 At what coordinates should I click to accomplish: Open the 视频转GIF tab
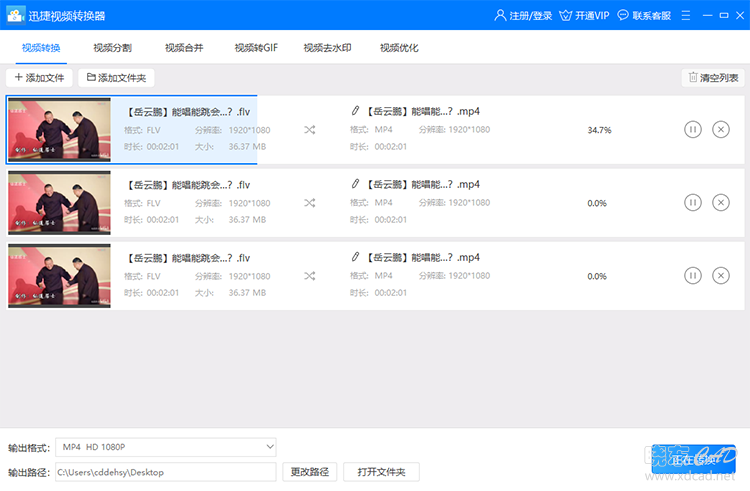pos(256,48)
